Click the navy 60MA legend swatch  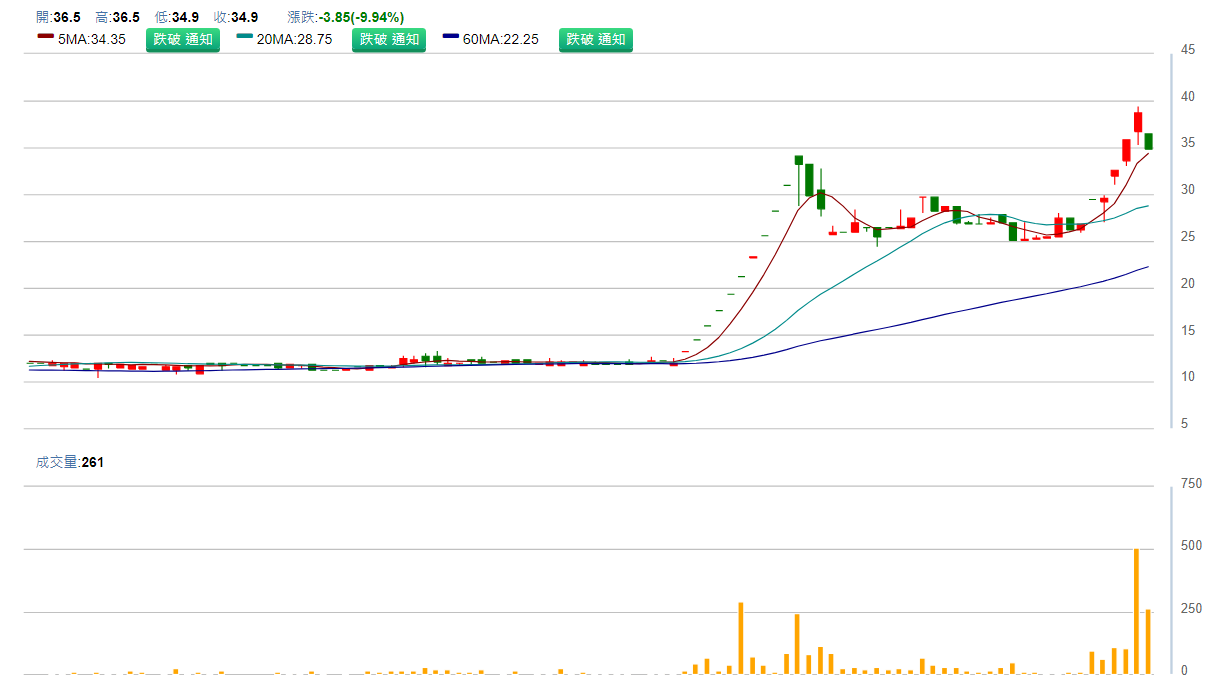point(451,37)
